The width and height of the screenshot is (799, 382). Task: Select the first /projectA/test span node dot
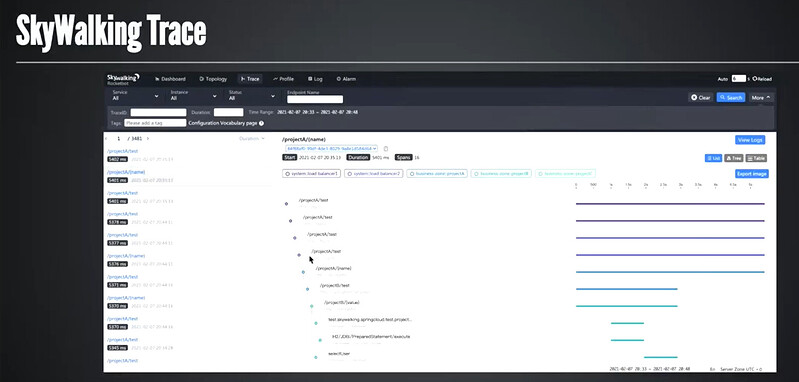tap(286, 204)
